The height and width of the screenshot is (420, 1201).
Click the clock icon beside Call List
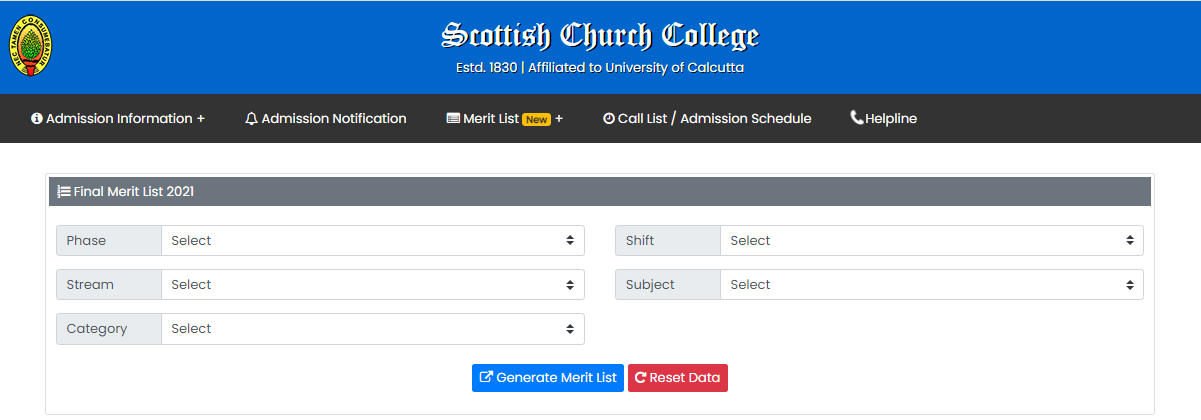click(x=608, y=119)
